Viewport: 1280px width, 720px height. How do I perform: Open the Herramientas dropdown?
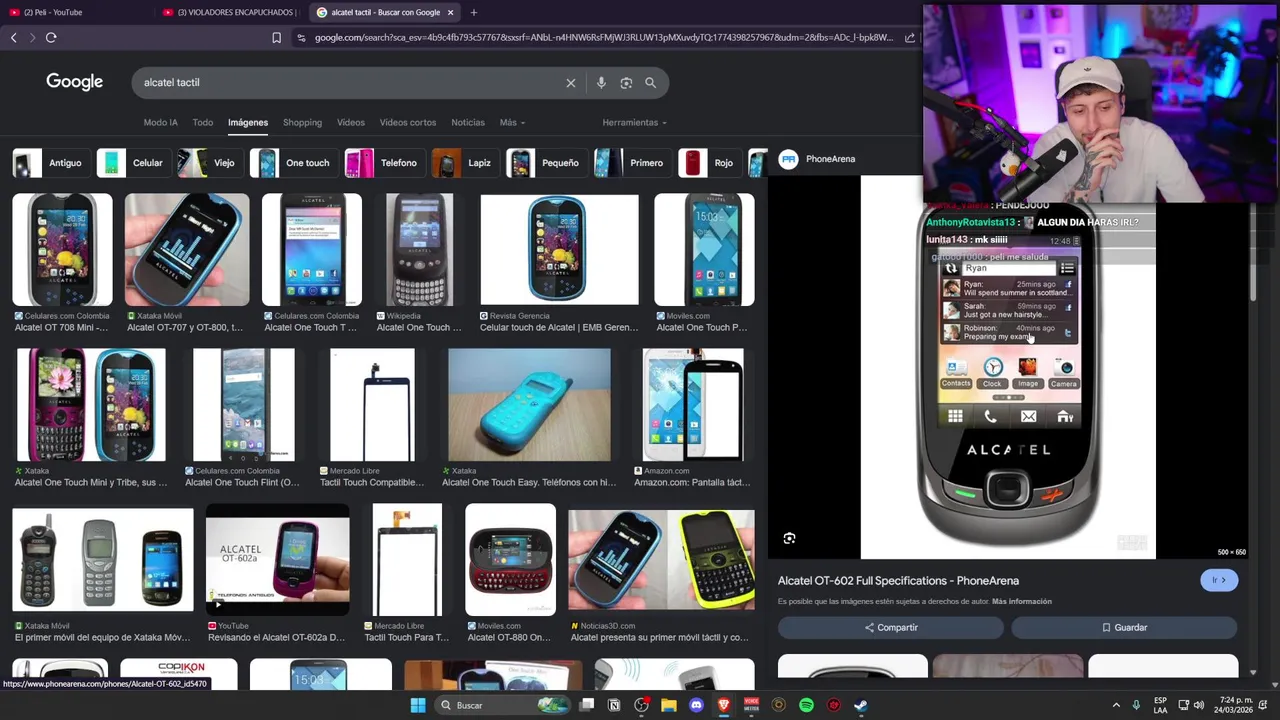[x=635, y=122]
